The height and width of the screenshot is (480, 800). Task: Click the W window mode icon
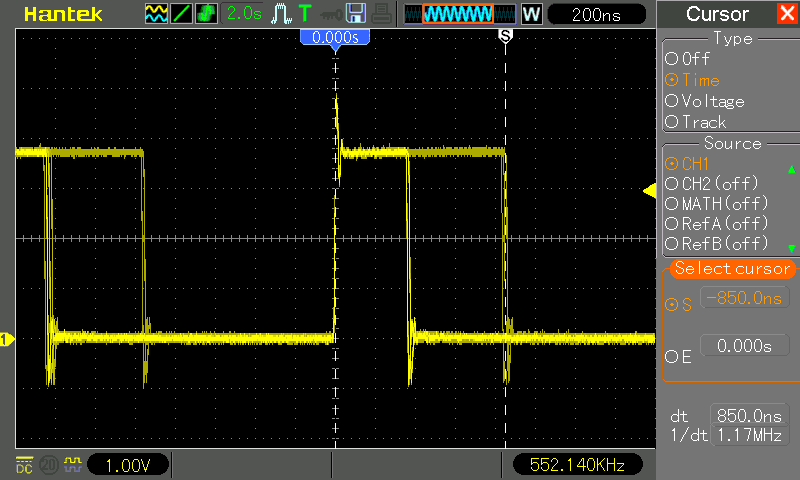coord(531,14)
